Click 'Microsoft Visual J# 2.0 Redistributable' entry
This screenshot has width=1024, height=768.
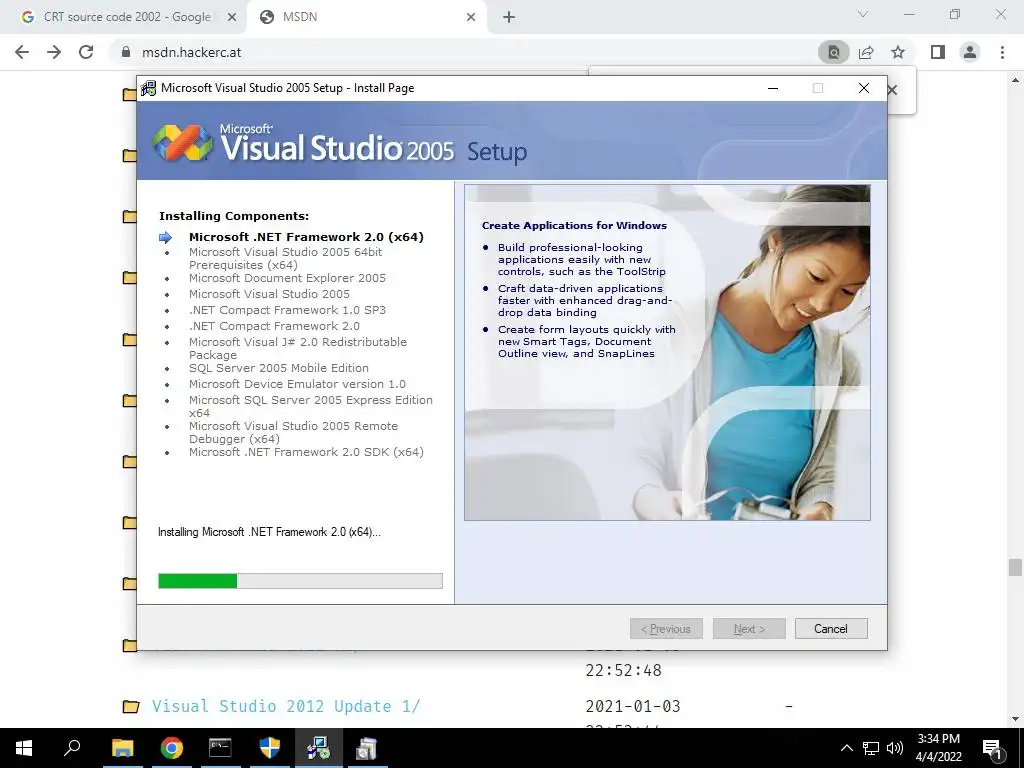tap(298, 348)
